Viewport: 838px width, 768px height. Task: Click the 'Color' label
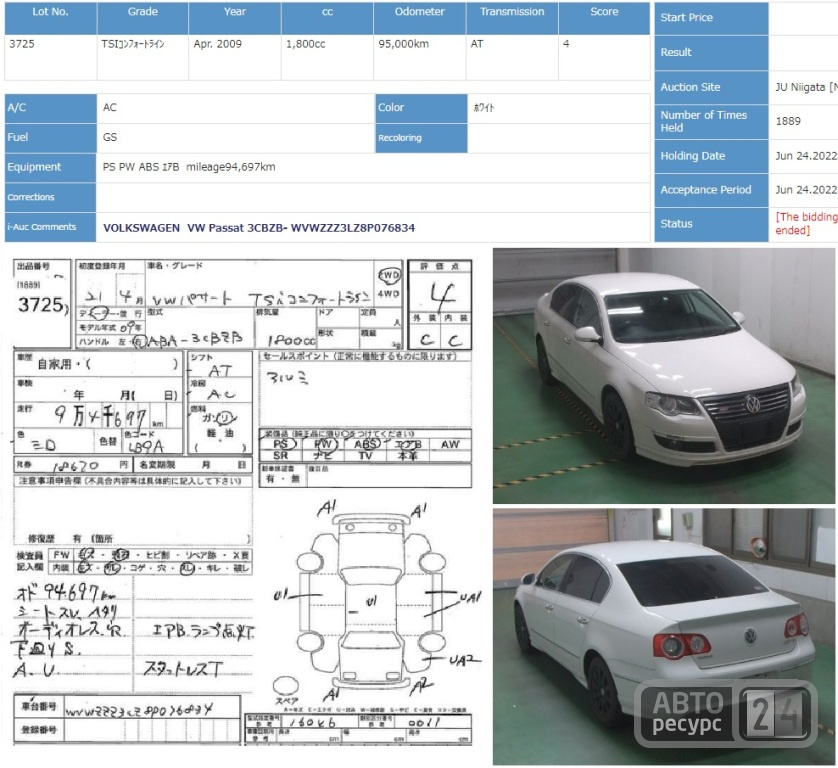pyautogui.click(x=421, y=107)
